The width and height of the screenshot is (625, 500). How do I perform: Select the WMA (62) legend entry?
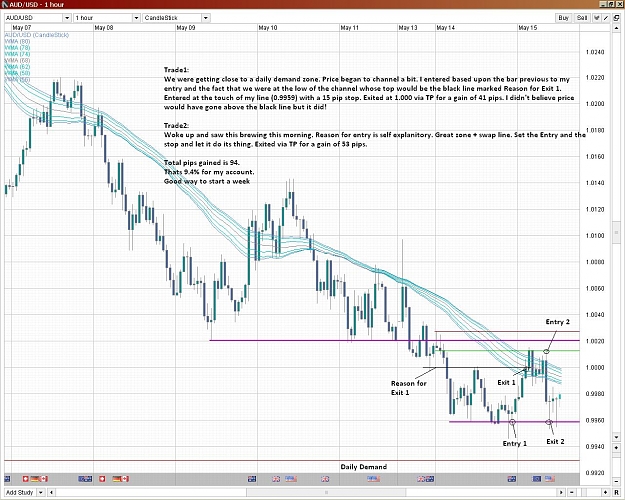point(17,67)
